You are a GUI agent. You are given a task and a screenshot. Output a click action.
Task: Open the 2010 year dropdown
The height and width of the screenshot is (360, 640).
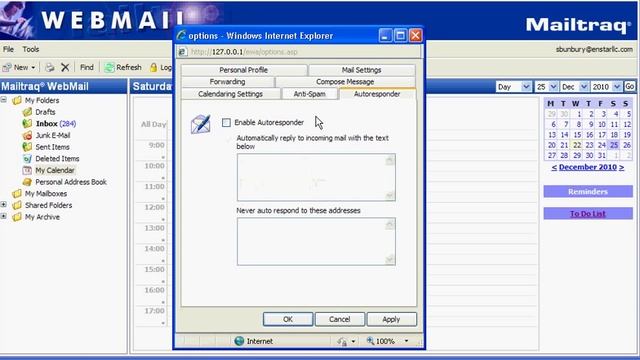[617, 87]
